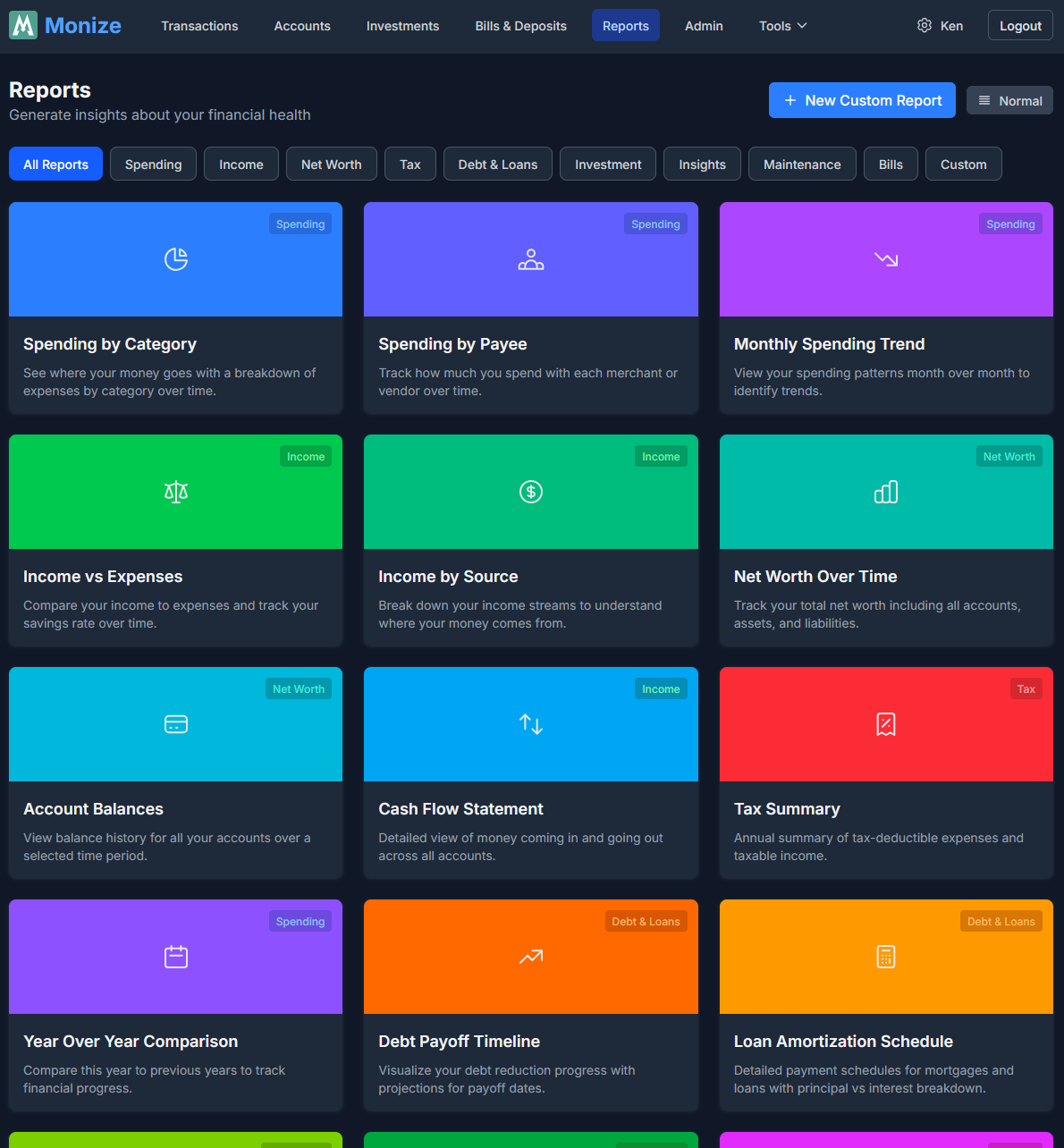This screenshot has height=1148, width=1064.
Task: Open the Spending by Payee report title
Action: click(x=452, y=344)
